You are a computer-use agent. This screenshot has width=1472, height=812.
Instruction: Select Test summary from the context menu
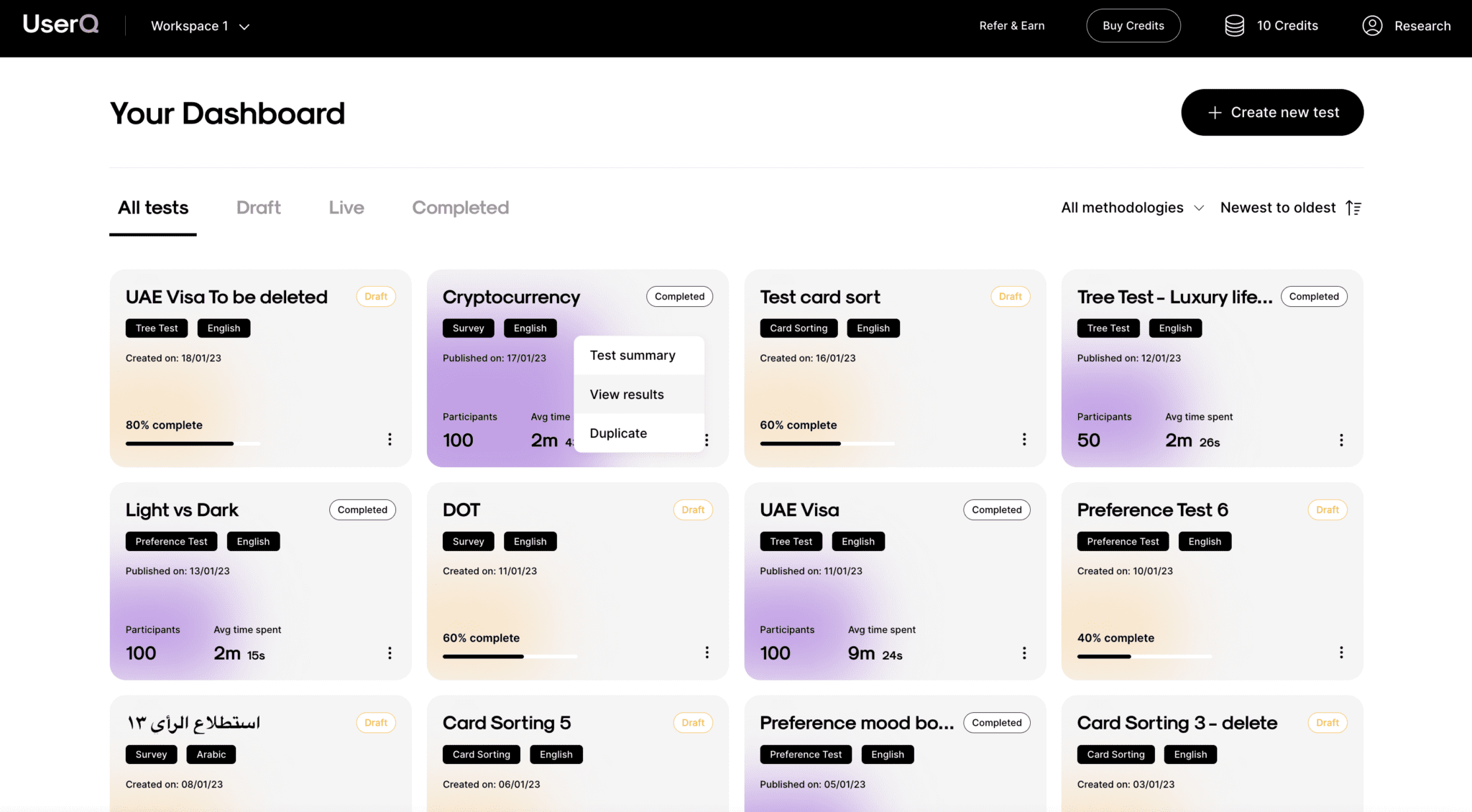pos(639,355)
